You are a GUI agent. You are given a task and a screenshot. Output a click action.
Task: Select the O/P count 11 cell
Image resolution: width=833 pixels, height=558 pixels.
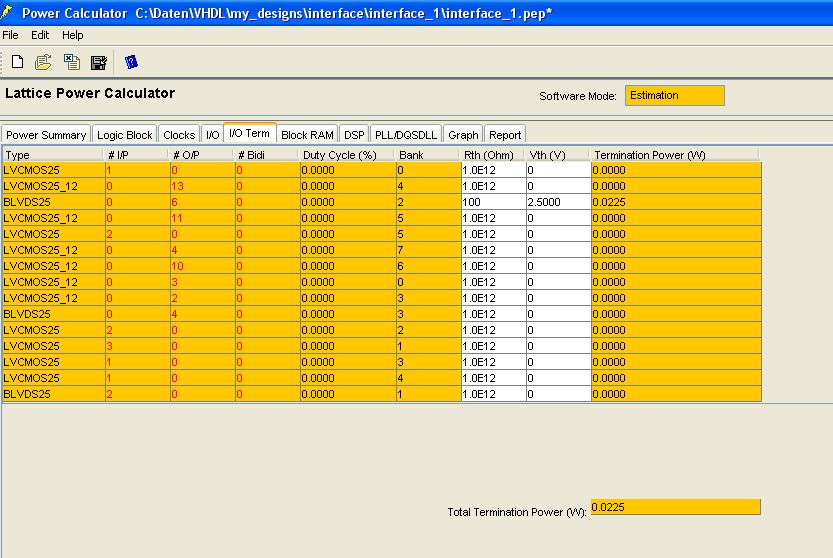coord(203,218)
